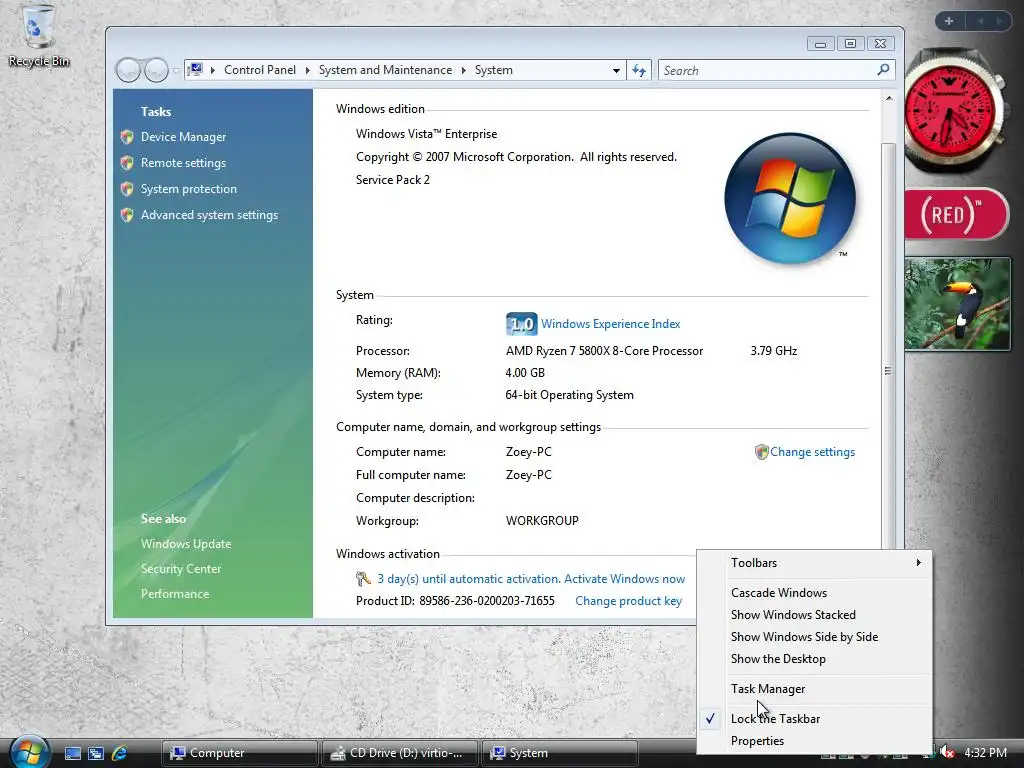Open recent pages dropdown beside Forward button
This screenshot has height=768, width=1024.
click(176, 71)
